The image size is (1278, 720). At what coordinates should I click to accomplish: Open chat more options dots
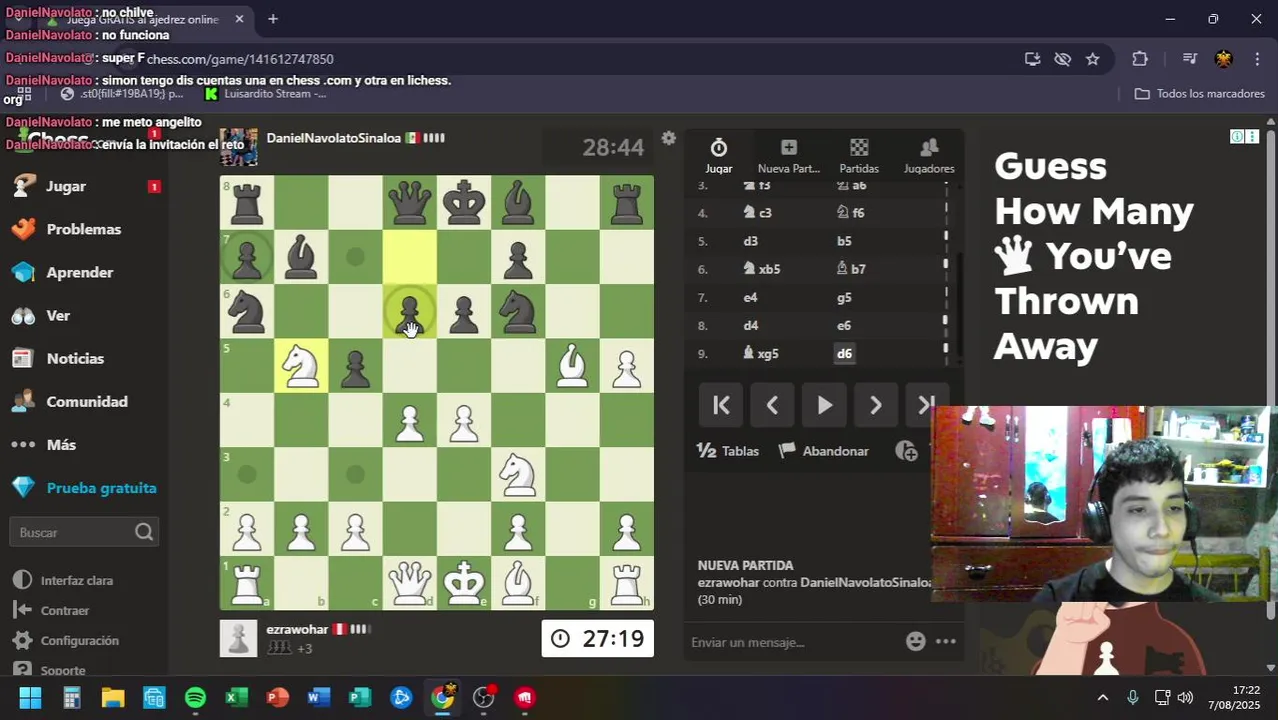(x=945, y=642)
